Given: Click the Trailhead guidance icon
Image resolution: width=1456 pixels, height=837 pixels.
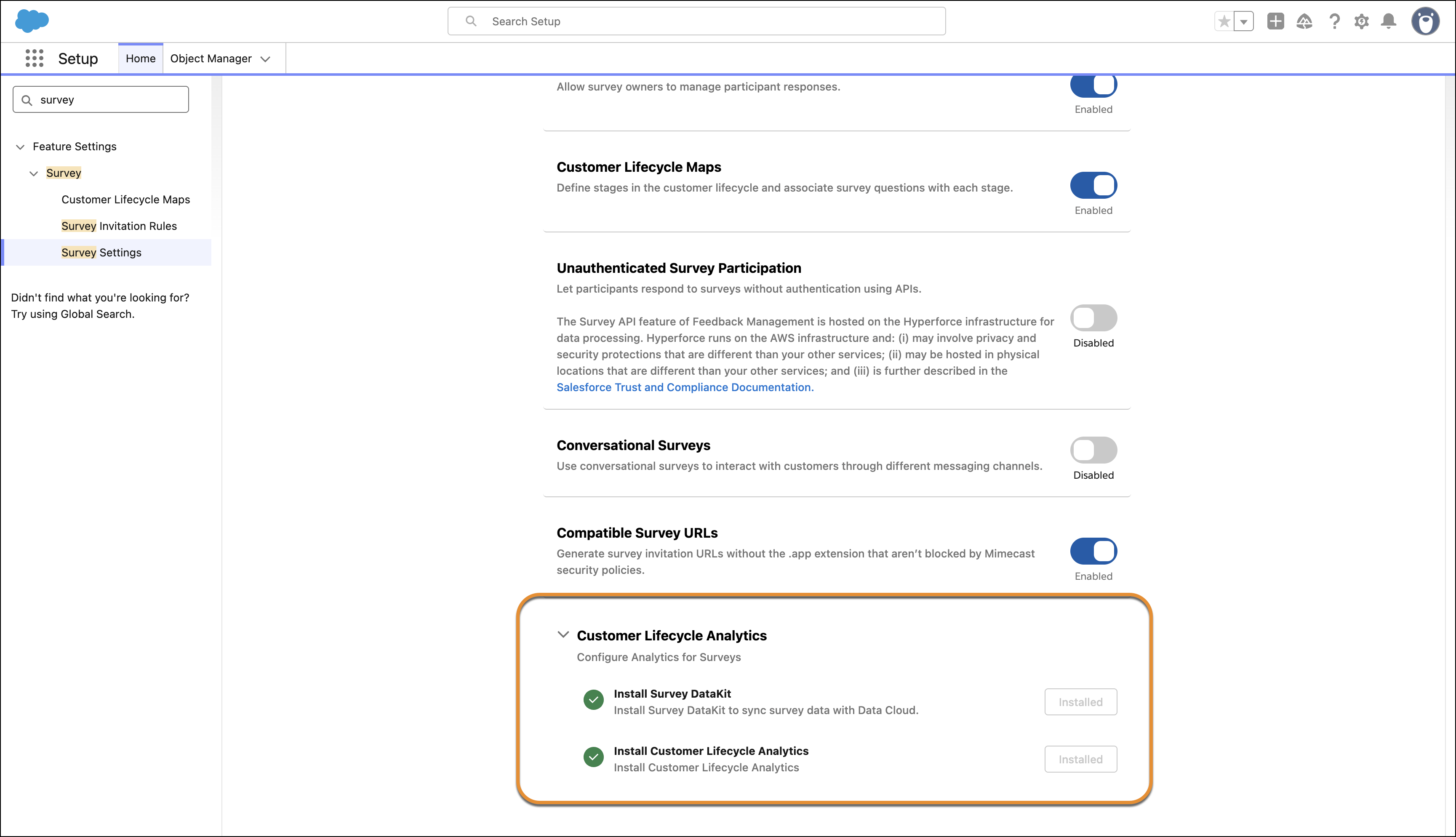Looking at the screenshot, I should pyautogui.click(x=1304, y=22).
